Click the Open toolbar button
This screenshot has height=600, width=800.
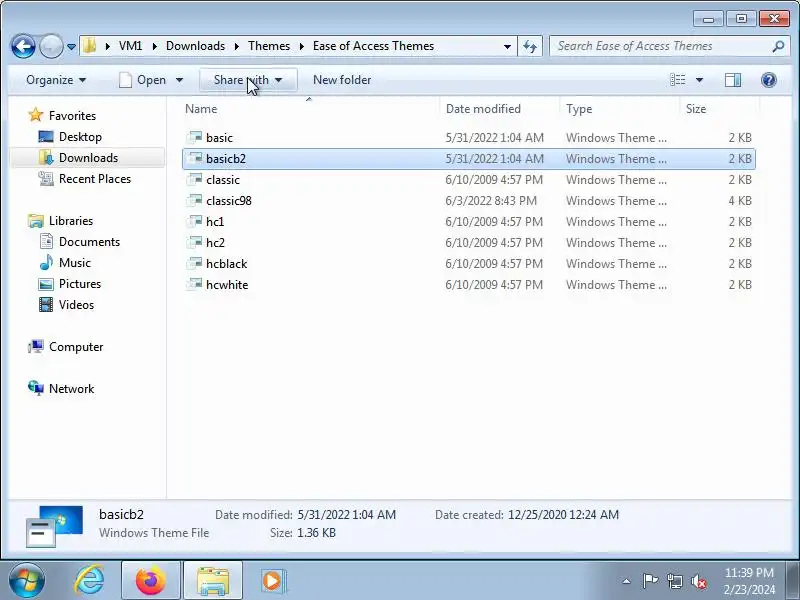pos(142,80)
